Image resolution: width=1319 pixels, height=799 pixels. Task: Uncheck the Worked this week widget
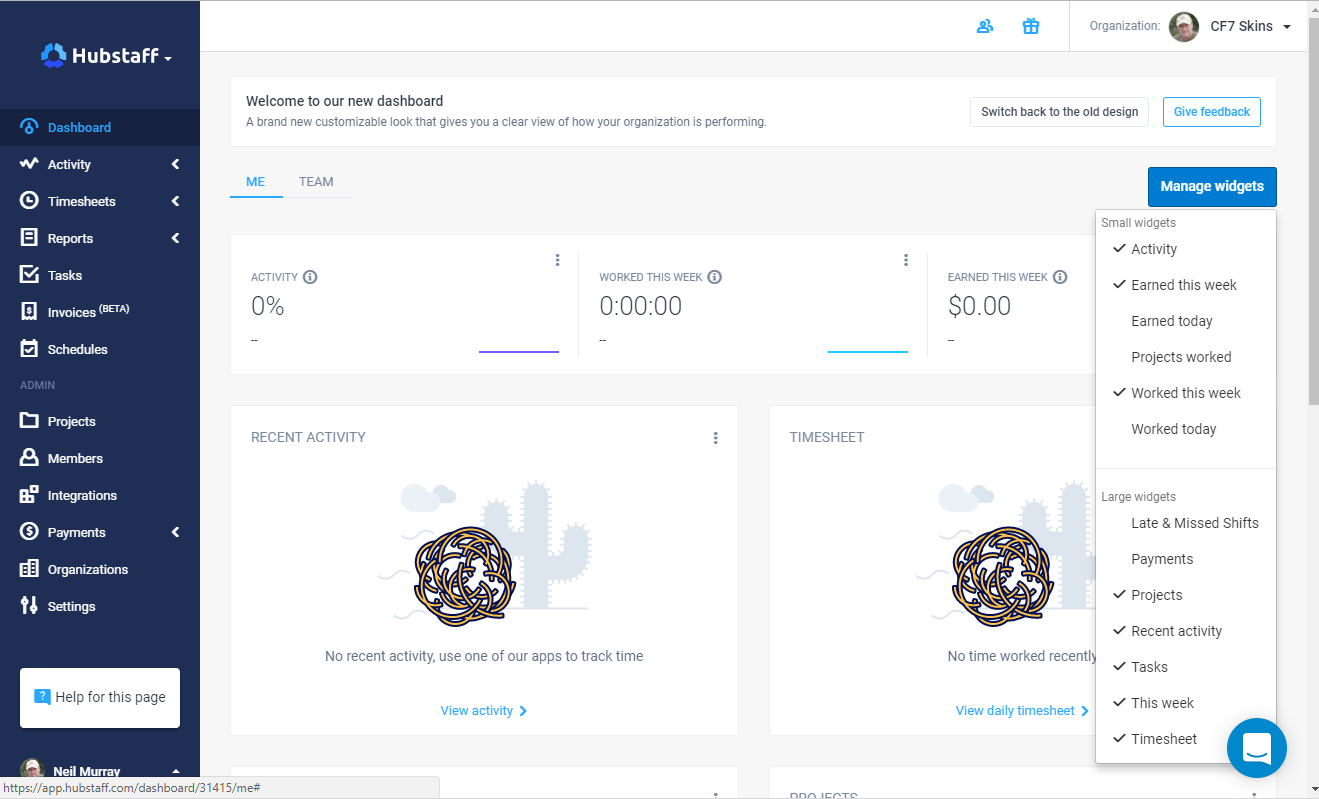click(x=1185, y=393)
